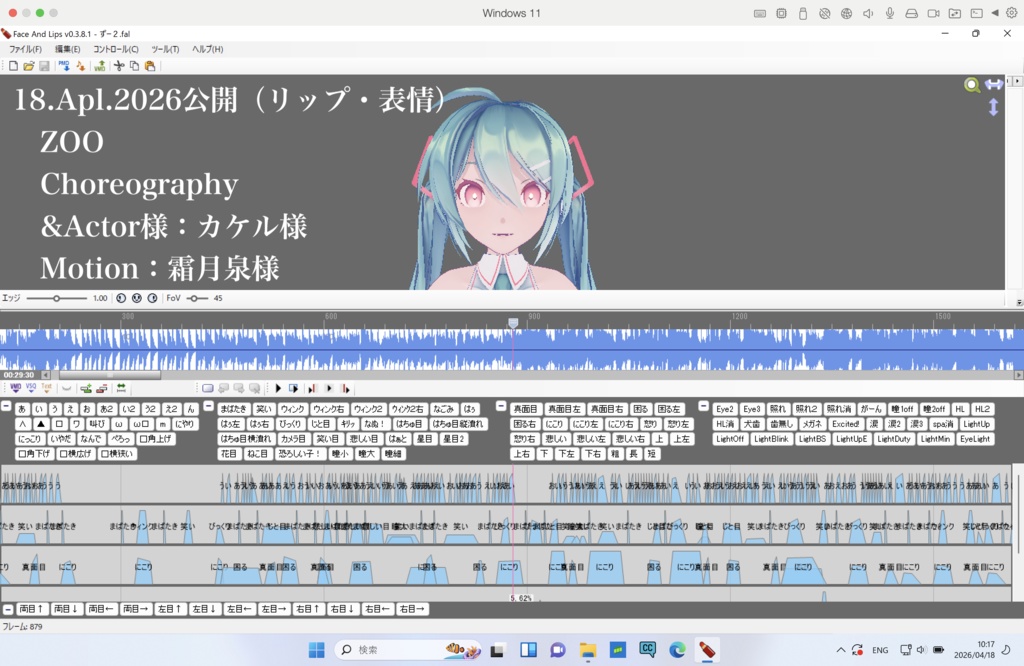Viewport: 1024px width, 666px height.
Task: Click the green horizontal fit-width icon
Action: pyautogui.click(x=121, y=388)
